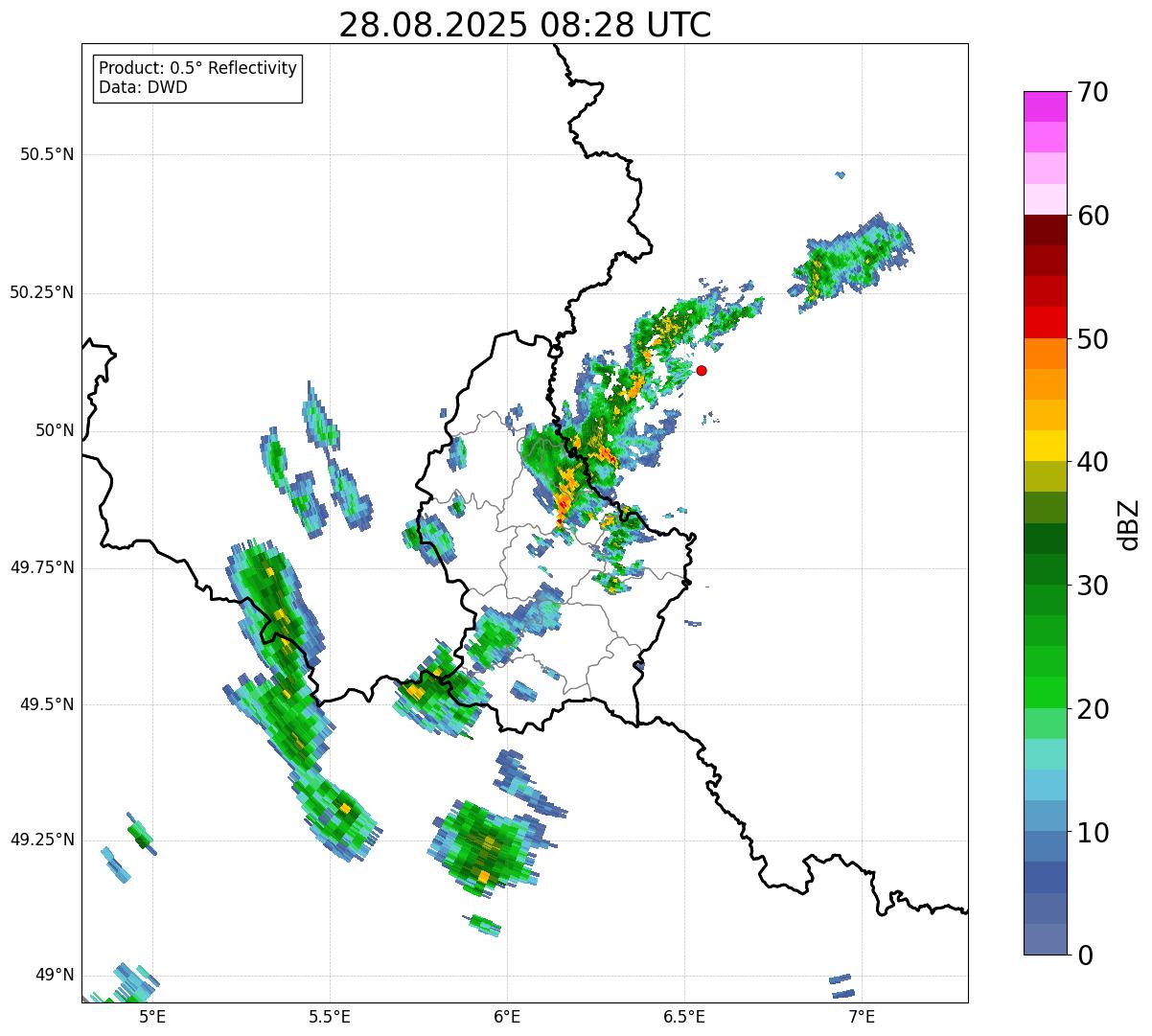
Task: Click the intense red-orange storm core in Luxembourg
Action: [x=564, y=498]
